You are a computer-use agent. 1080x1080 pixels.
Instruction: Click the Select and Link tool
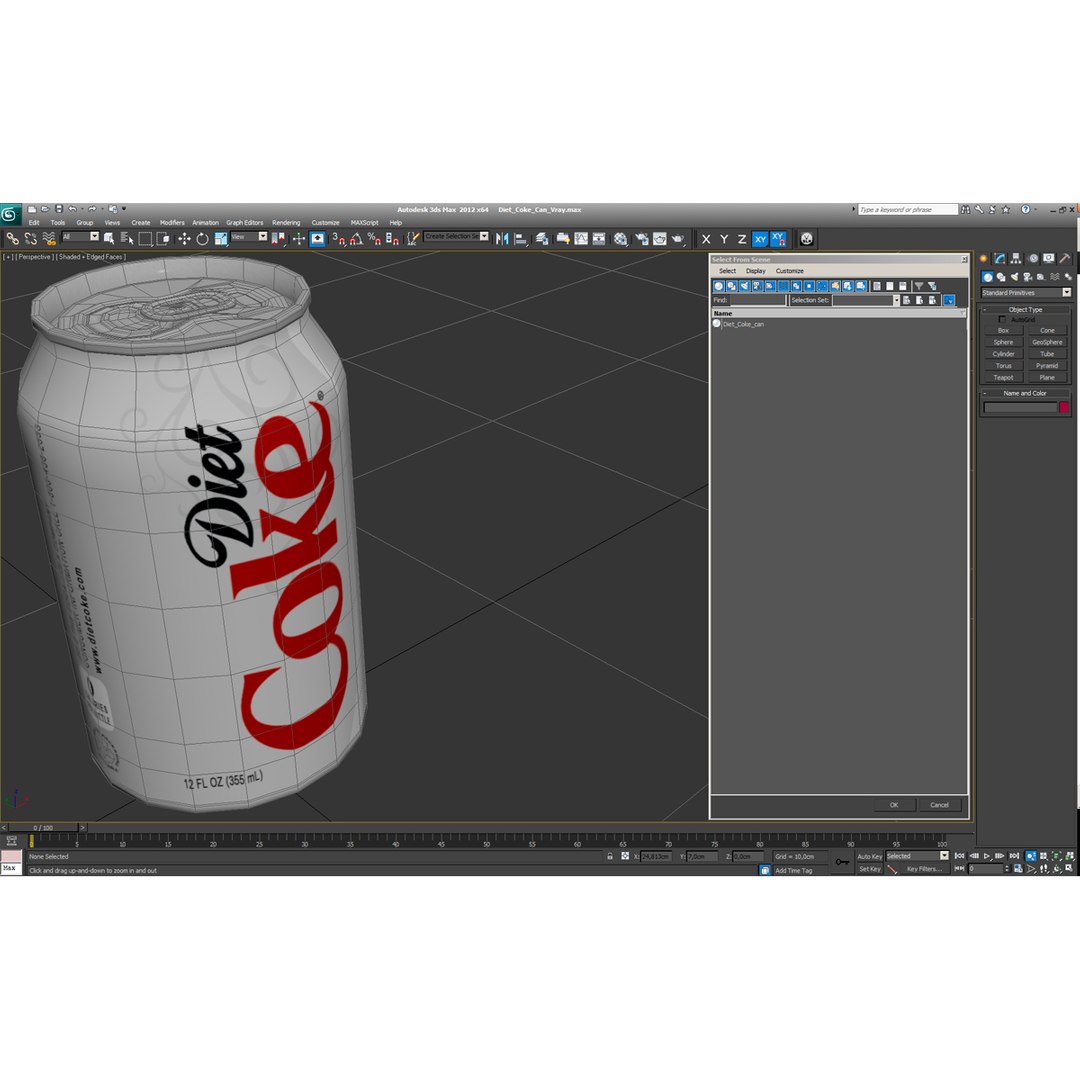coord(12,239)
